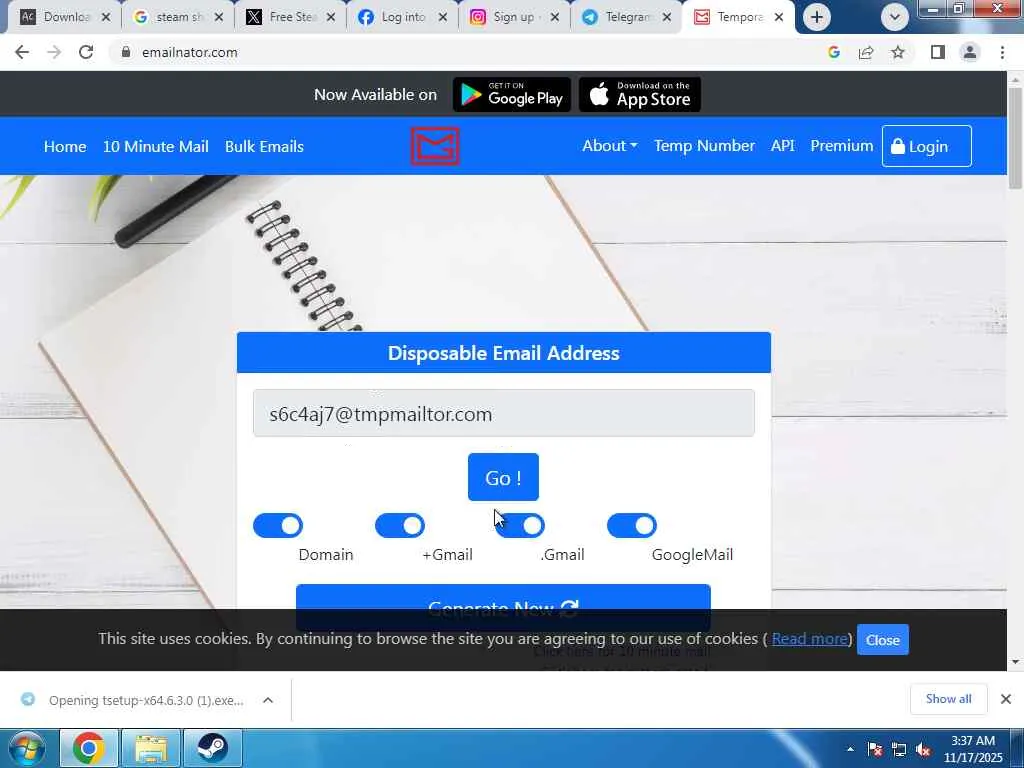Open a new tab with plus button

pos(816,18)
